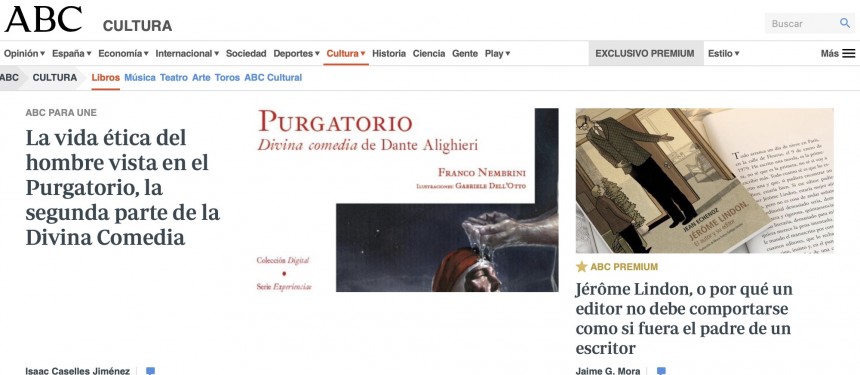Image resolution: width=860 pixels, height=375 pixels.
Task: Open the Jérôme Lindon article headline
Action: point(684,319)
